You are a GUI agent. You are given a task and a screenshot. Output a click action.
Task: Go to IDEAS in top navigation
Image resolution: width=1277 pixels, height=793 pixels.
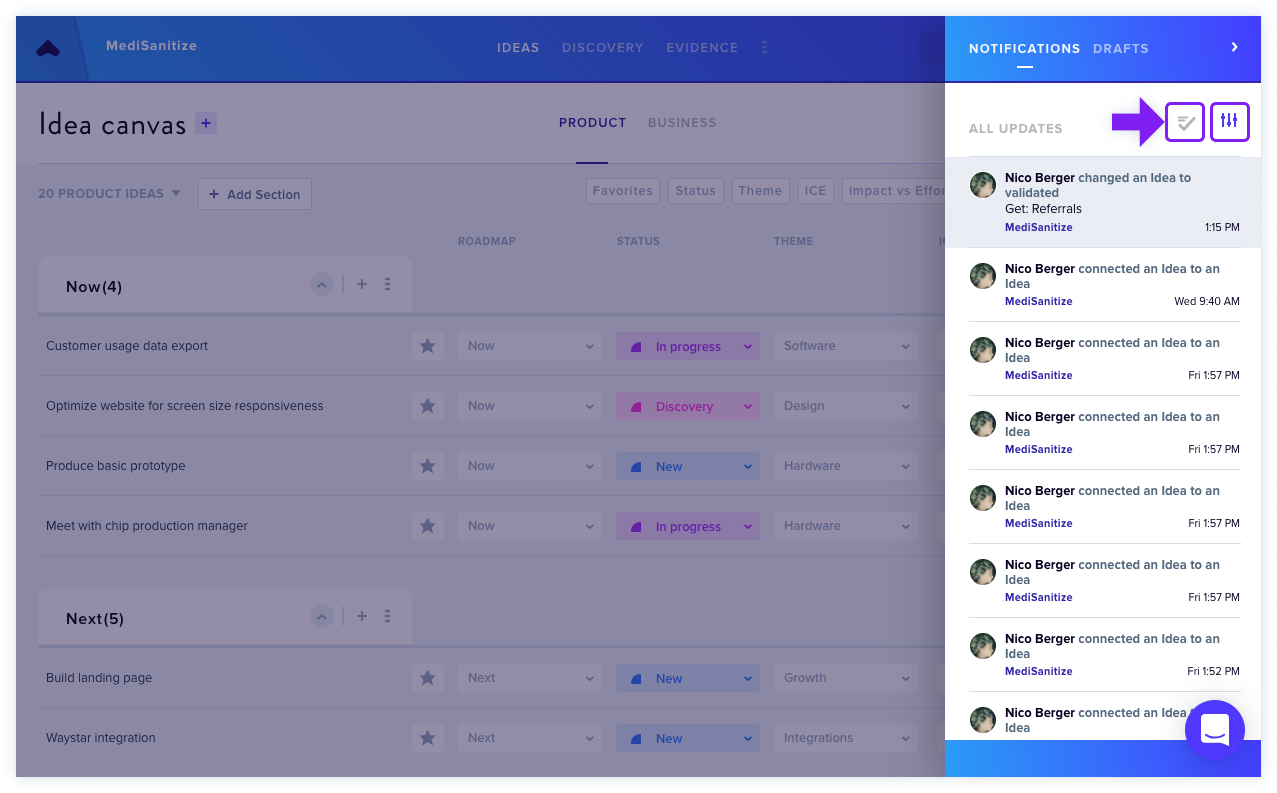518,48
